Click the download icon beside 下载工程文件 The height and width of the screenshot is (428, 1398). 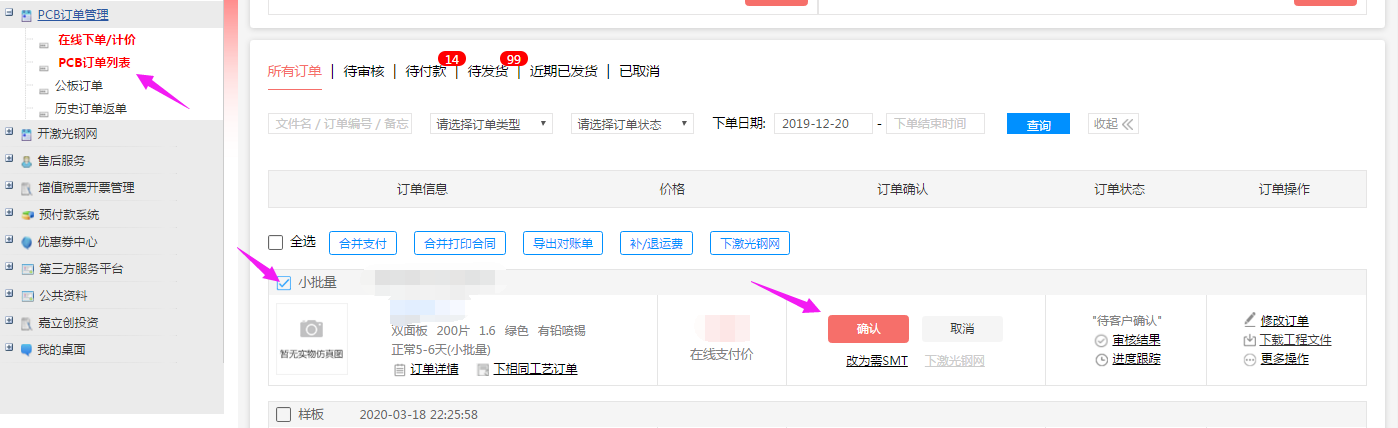(1249, 340)
